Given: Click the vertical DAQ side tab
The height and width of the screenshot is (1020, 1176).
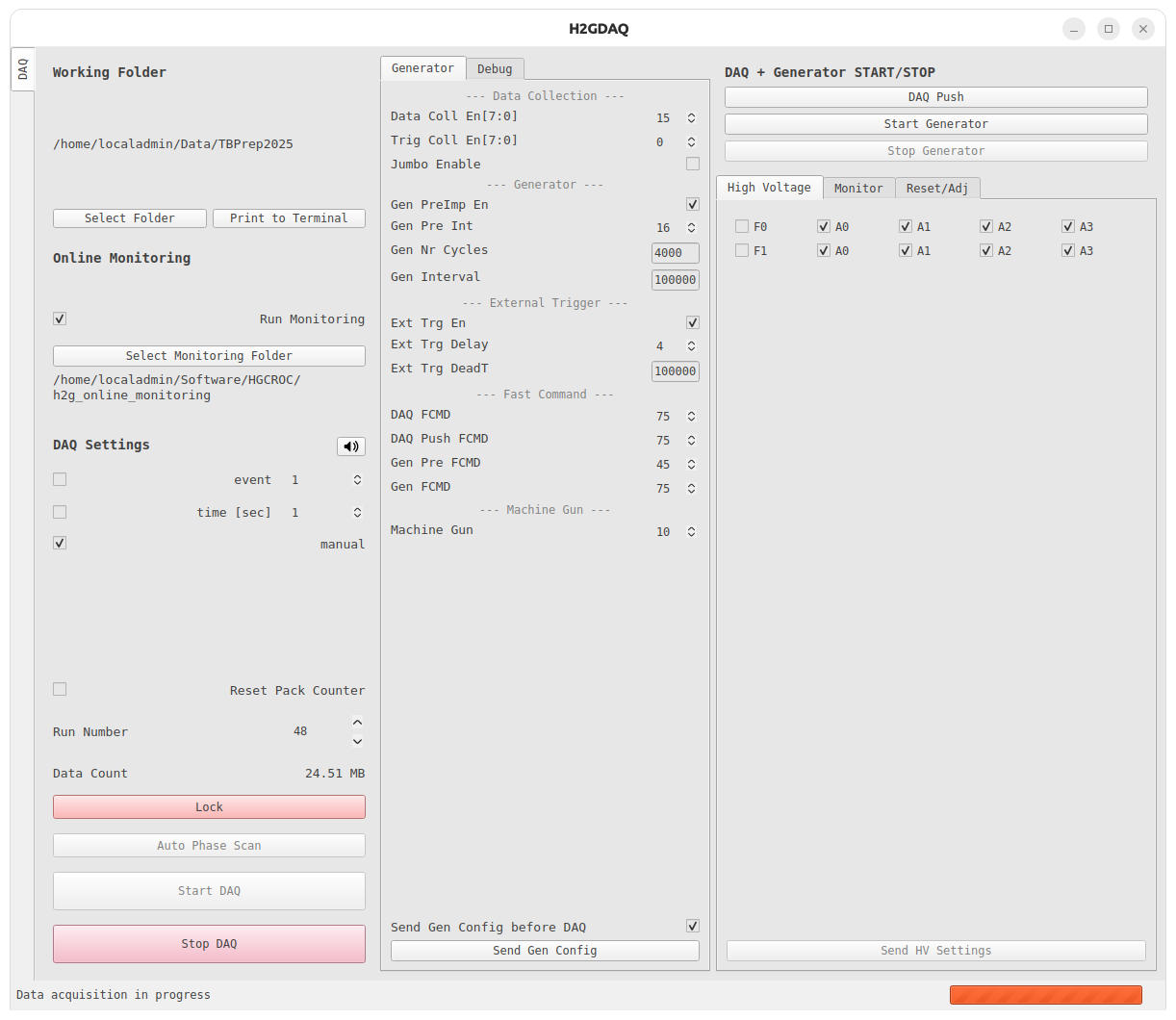Looking at the screenshot, I should point(23,69).
